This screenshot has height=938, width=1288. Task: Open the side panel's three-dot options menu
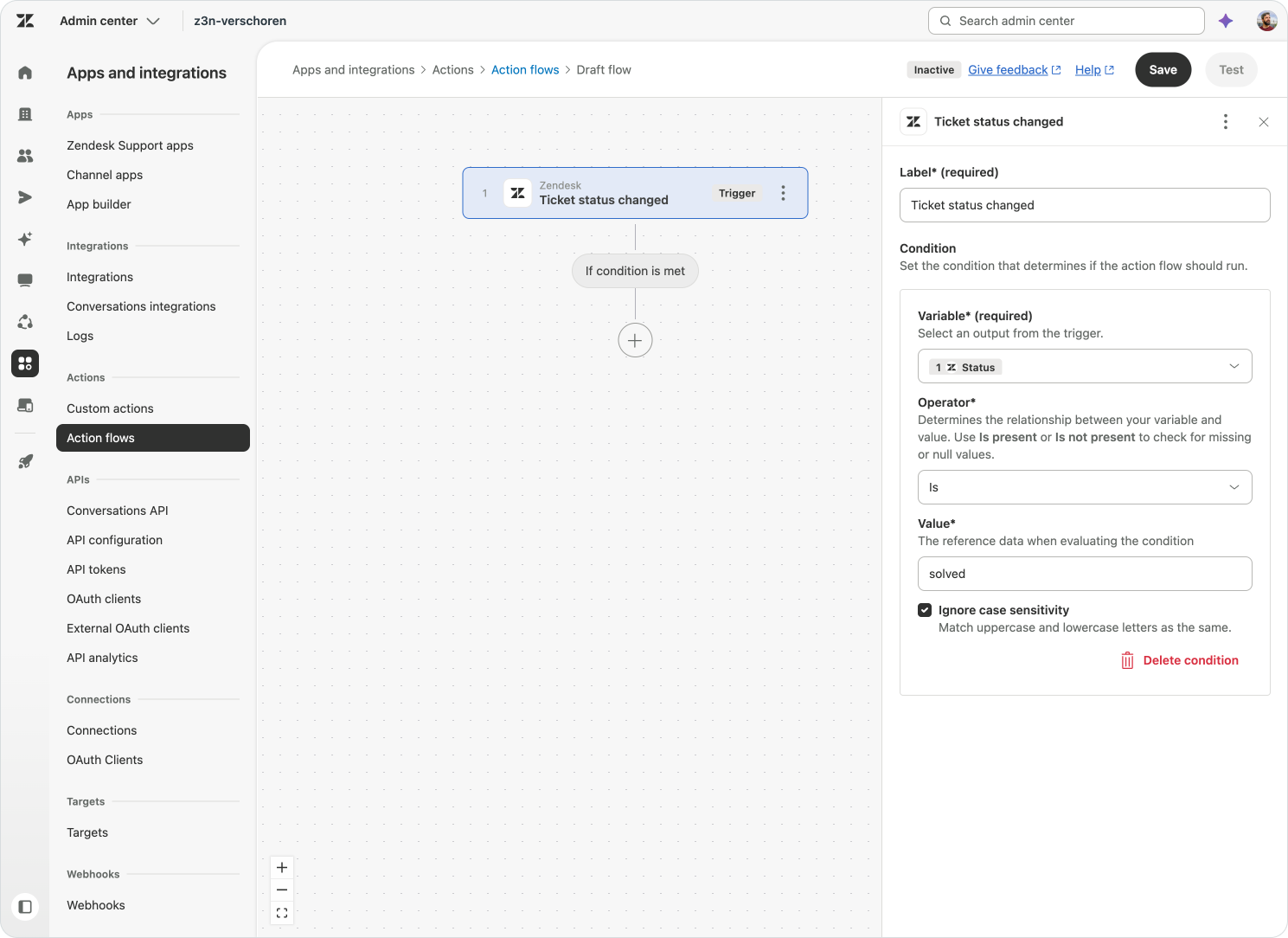coord(1226,122)
